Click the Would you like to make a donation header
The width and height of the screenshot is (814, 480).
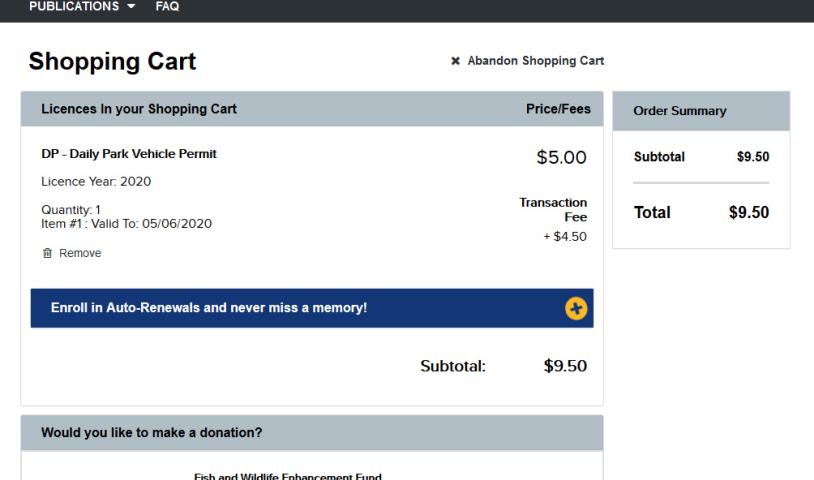pyautogui.click(x=152, y=433)
